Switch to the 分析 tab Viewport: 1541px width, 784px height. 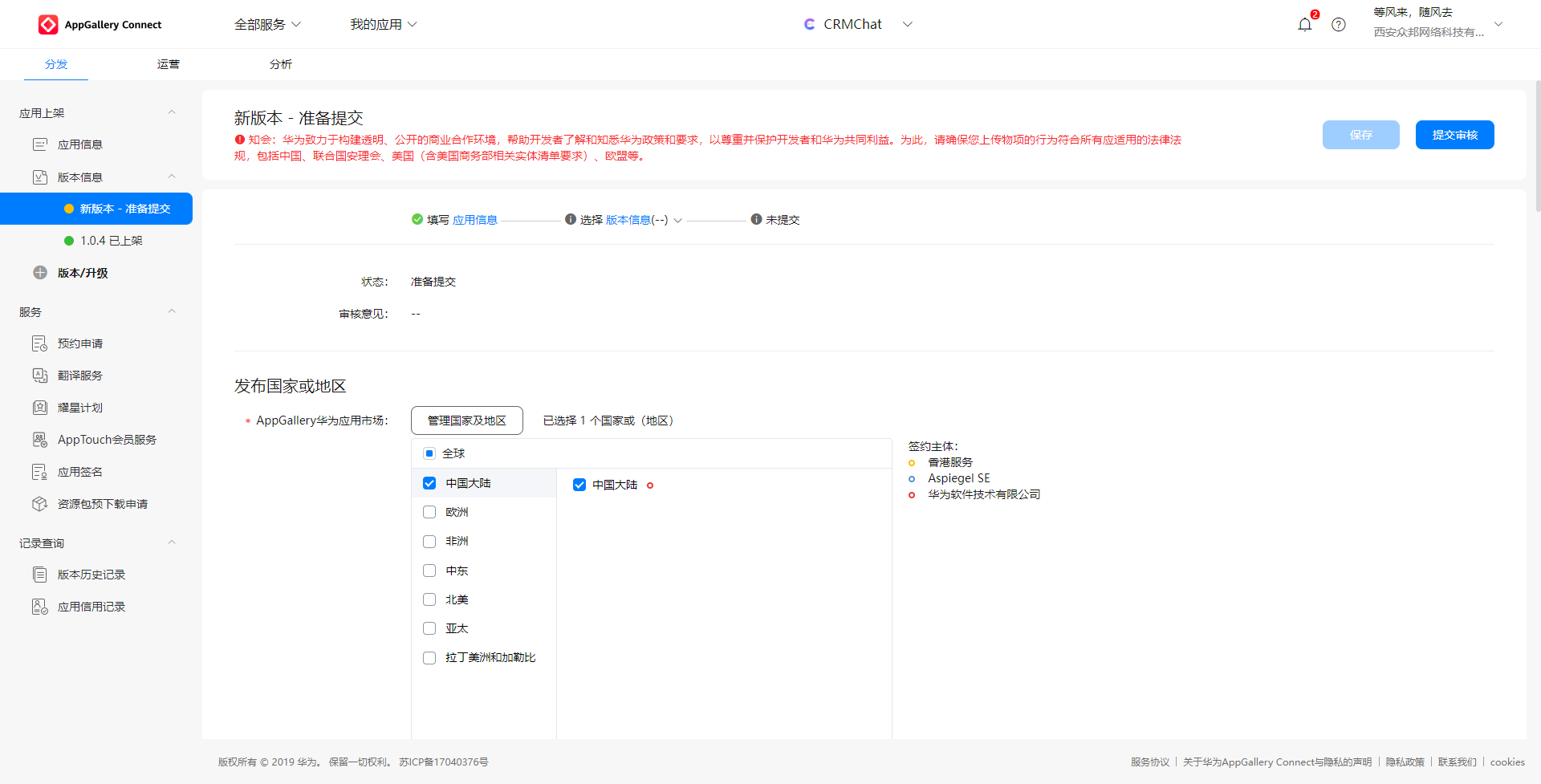point(281,64)
